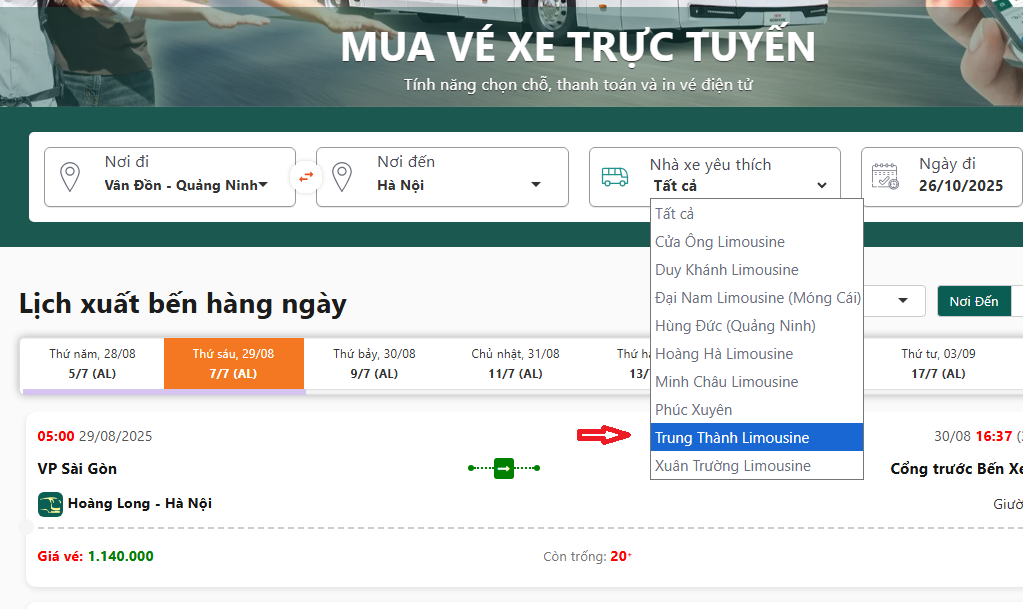Switch to Thứ năm, 28/08 date tab
Image resolution: width=1023 pixels, height=609 pixels.
[x=92, y=364]
